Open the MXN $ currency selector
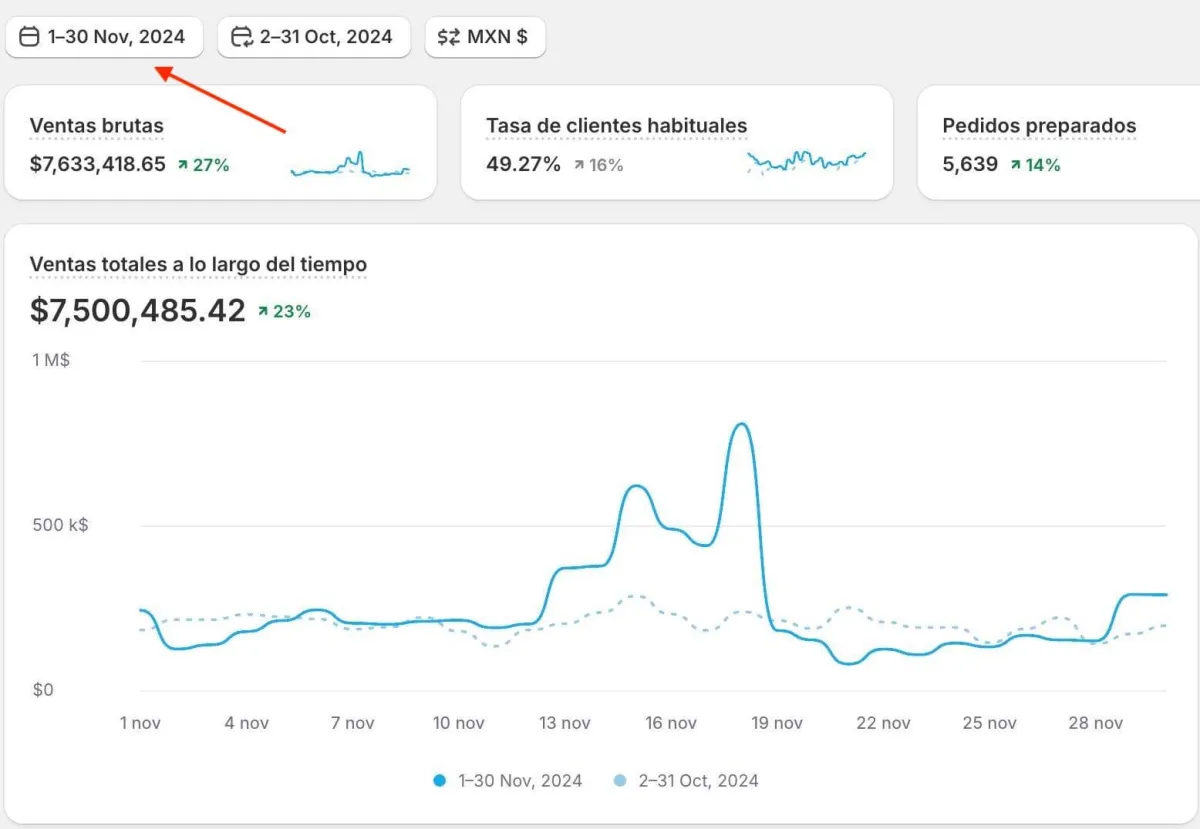Image resolution: width=1200 pixels, height=829 pixels. point(485,37)
